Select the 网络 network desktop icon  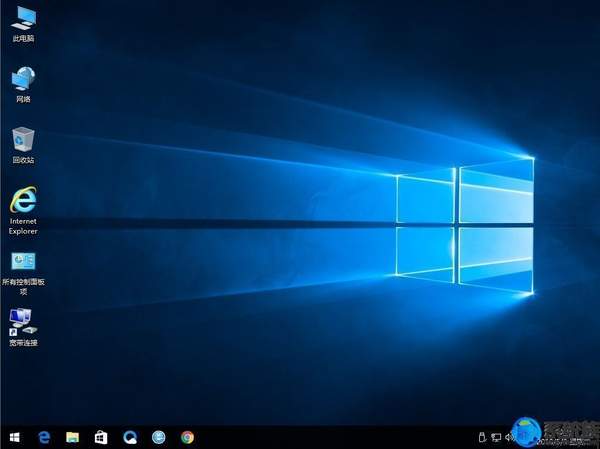[x=23, y=85]
